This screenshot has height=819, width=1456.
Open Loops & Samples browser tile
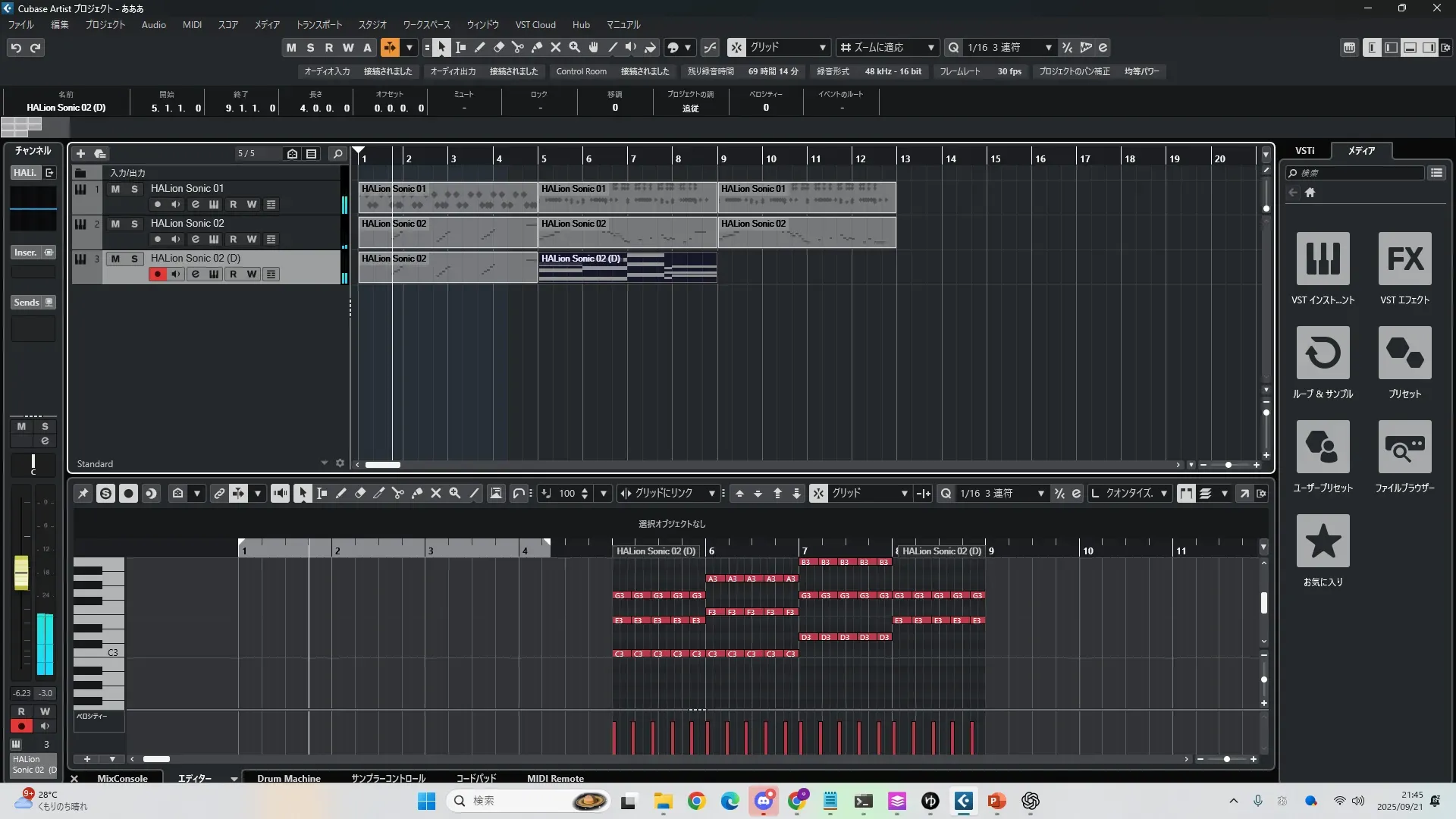1323,353
